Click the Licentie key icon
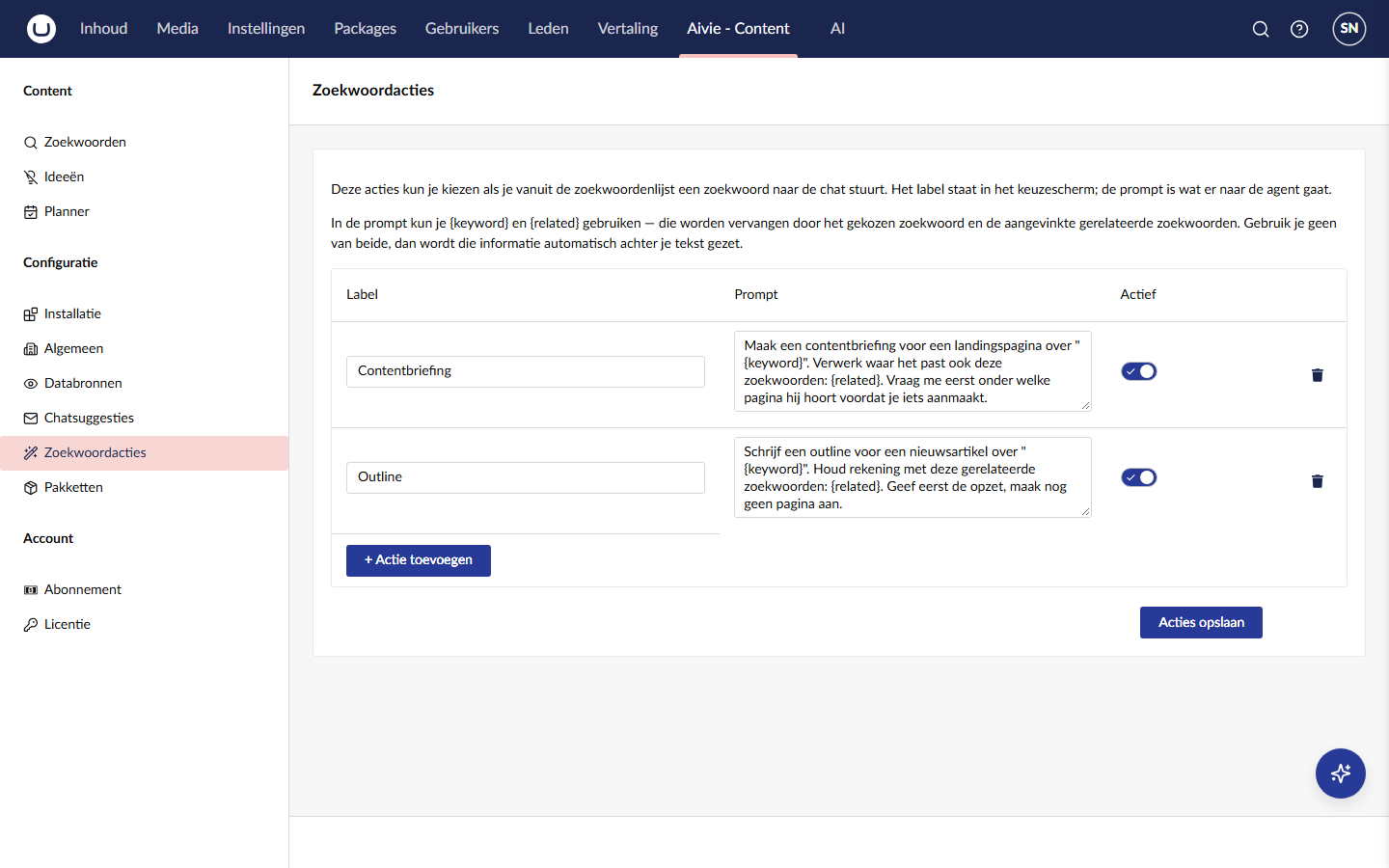The height and width of the screenshot is (868, 1389). click(x=31, y=625)
